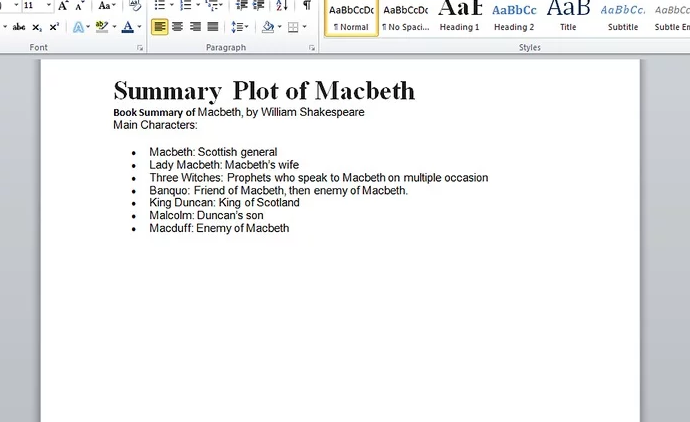Apply the No Spacing style
The width and height of the screenshot is (690, 422).
tap(406, 17)
